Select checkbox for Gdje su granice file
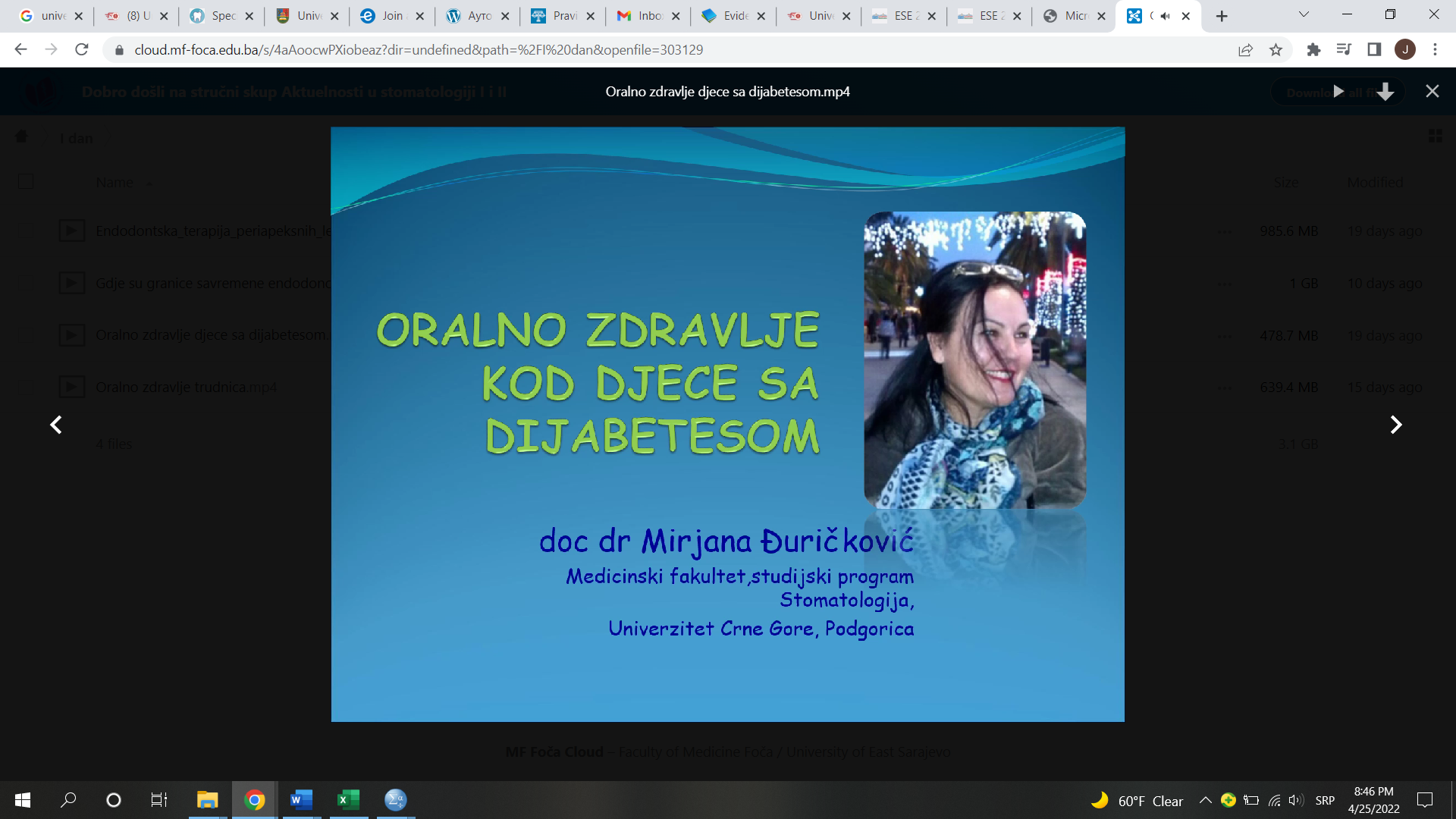This screenshot has height=819, width=1456. coord(26,283)
